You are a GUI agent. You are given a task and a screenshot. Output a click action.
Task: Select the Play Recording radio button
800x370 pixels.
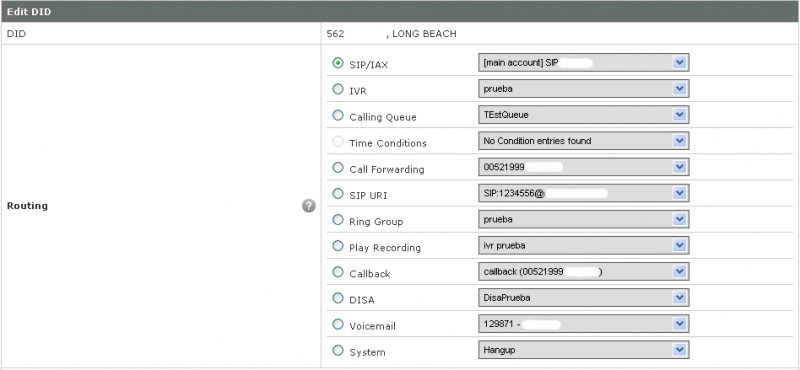coord(338,245)
